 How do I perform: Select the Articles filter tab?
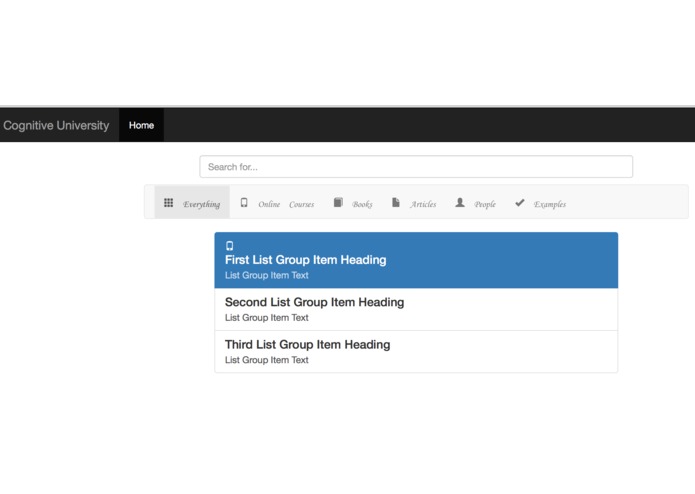tap(414, 202)
